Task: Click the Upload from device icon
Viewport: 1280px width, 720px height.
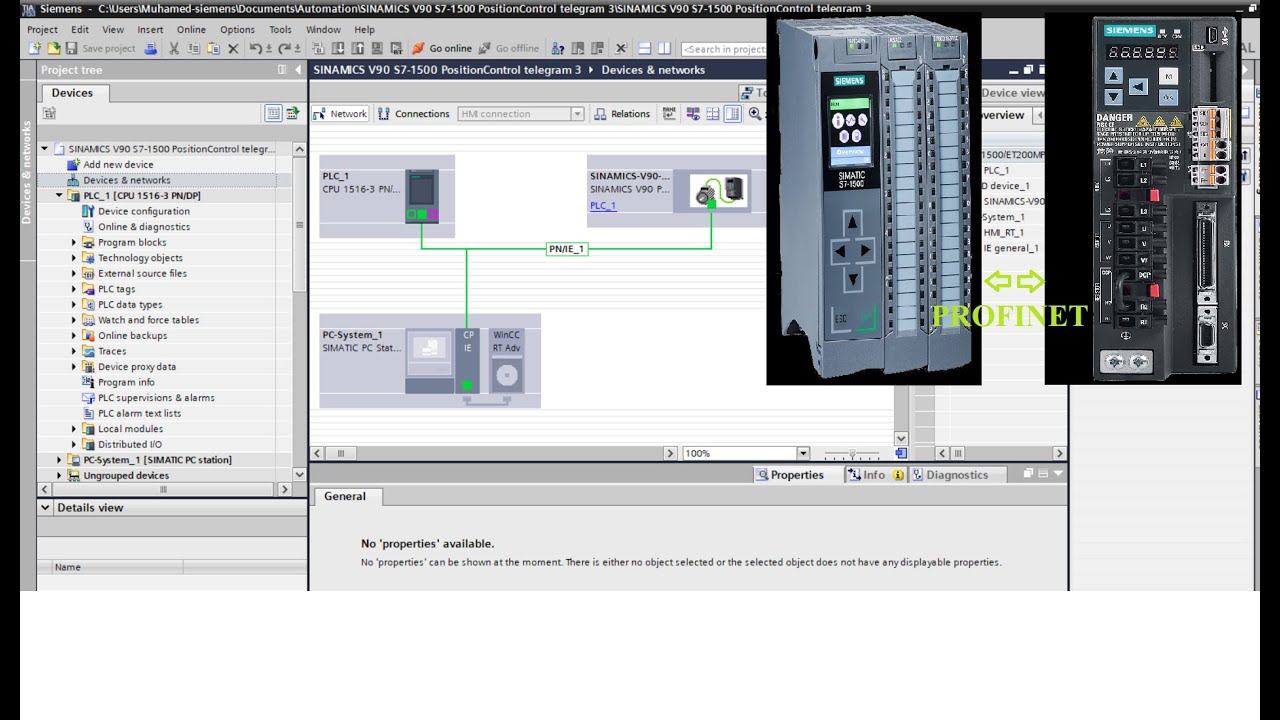Action: click(358, 48)
